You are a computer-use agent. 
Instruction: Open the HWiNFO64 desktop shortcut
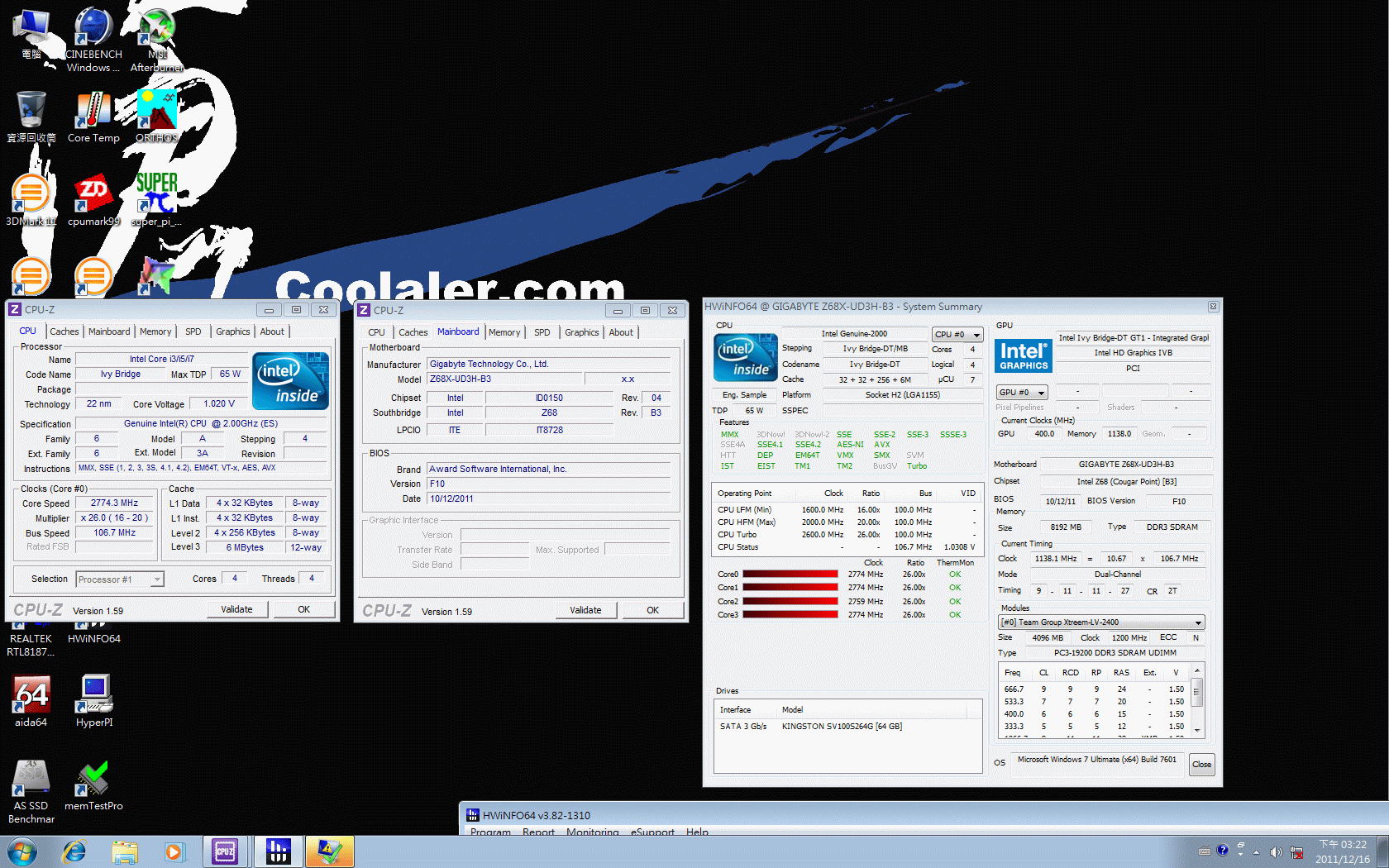pyautogui.click(x=94, y=635)
